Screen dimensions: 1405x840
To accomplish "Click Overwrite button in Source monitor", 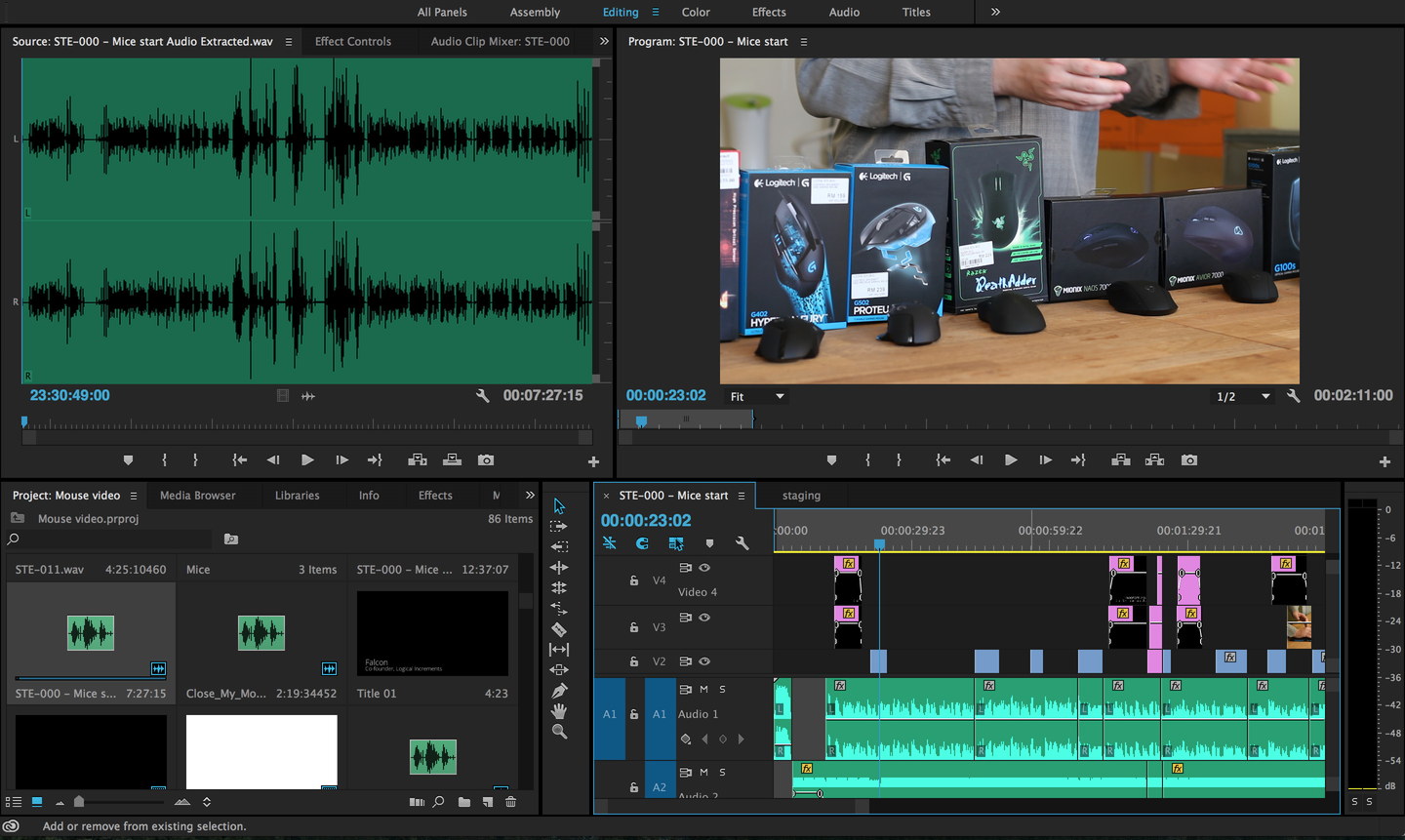I will click(x=452, y=460).
